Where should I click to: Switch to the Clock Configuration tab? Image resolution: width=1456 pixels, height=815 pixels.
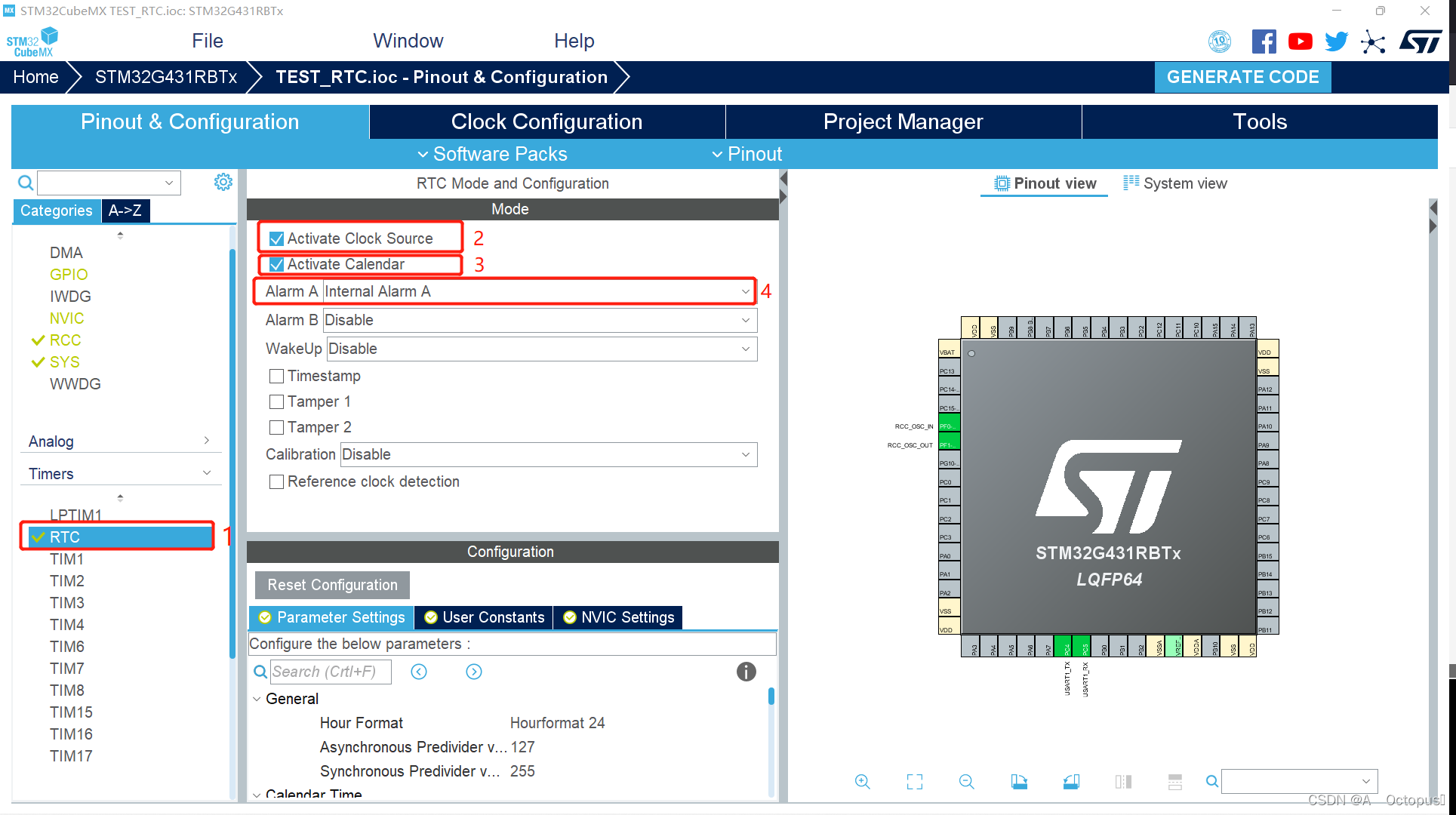(x=546, y=121)
